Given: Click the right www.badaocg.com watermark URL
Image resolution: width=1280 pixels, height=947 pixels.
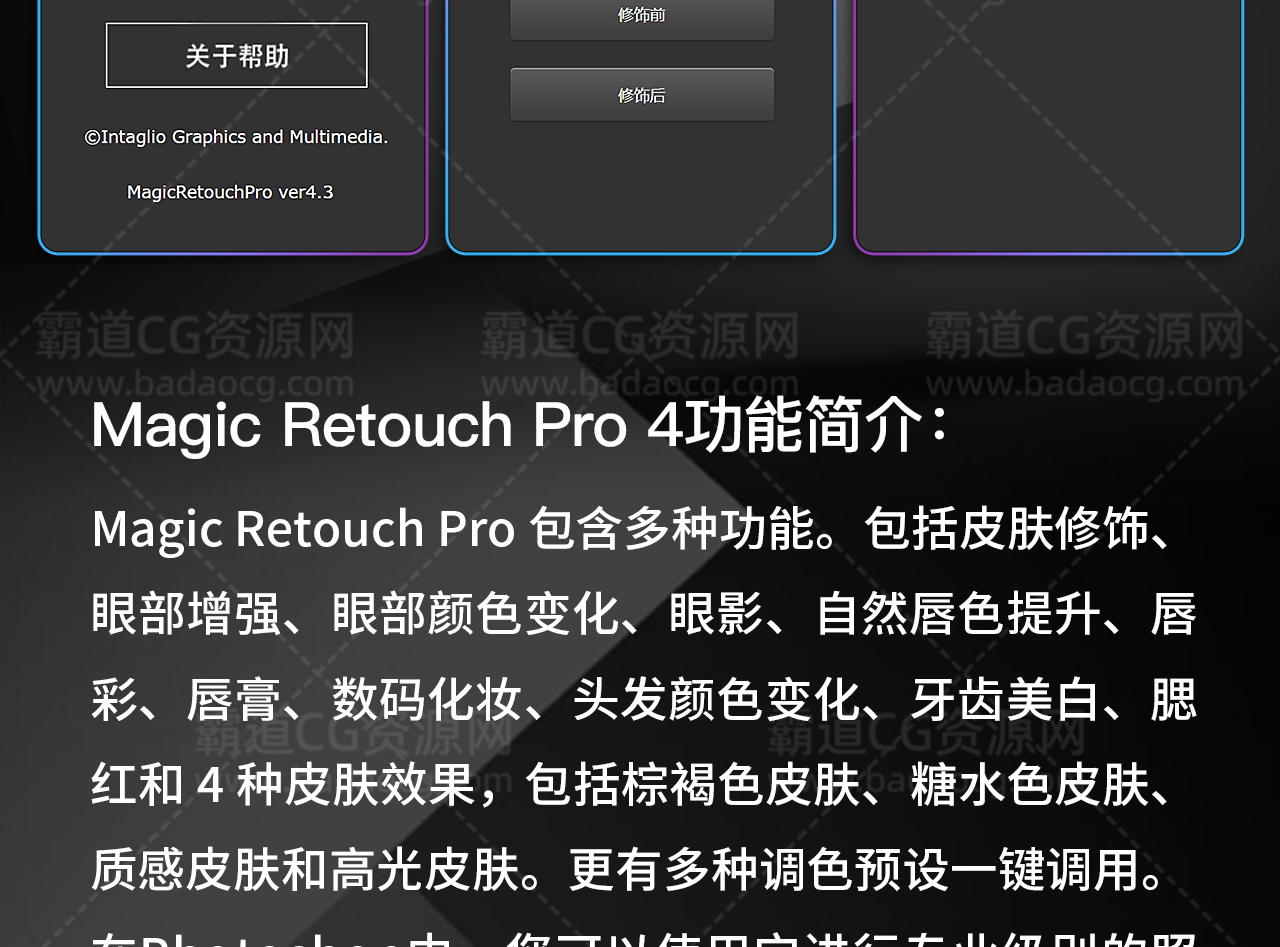Looking at the screenshot, I should click(1084, 384).
